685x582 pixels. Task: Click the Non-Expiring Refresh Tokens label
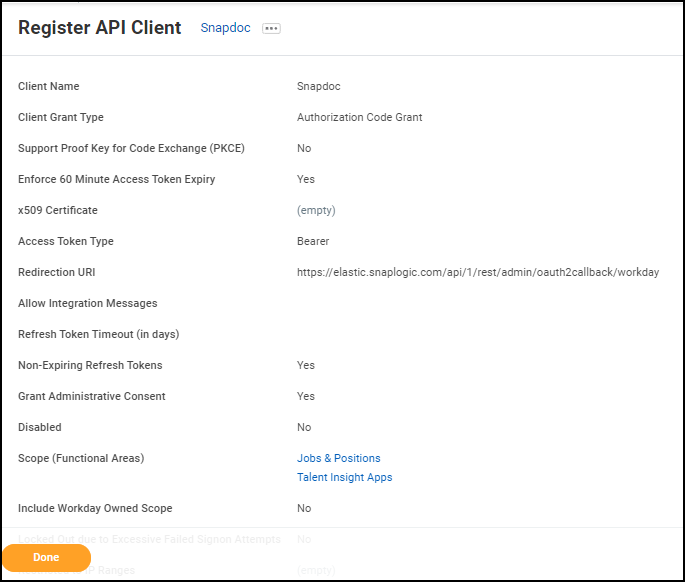pyautogui.click(x=90, y=365)
